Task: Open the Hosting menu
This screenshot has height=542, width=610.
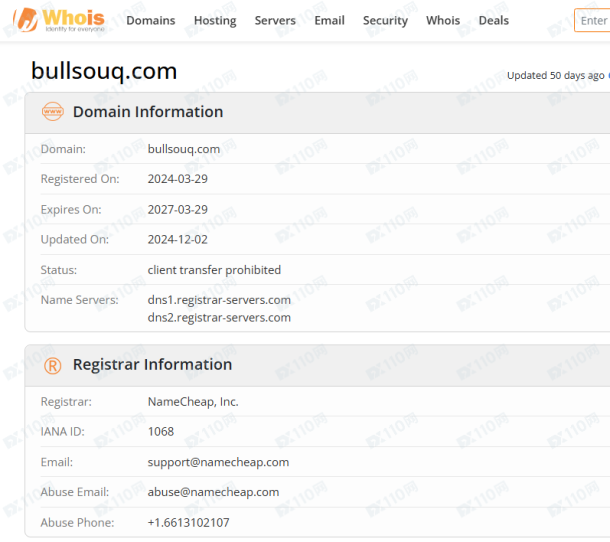Action: tap(215, 21)
